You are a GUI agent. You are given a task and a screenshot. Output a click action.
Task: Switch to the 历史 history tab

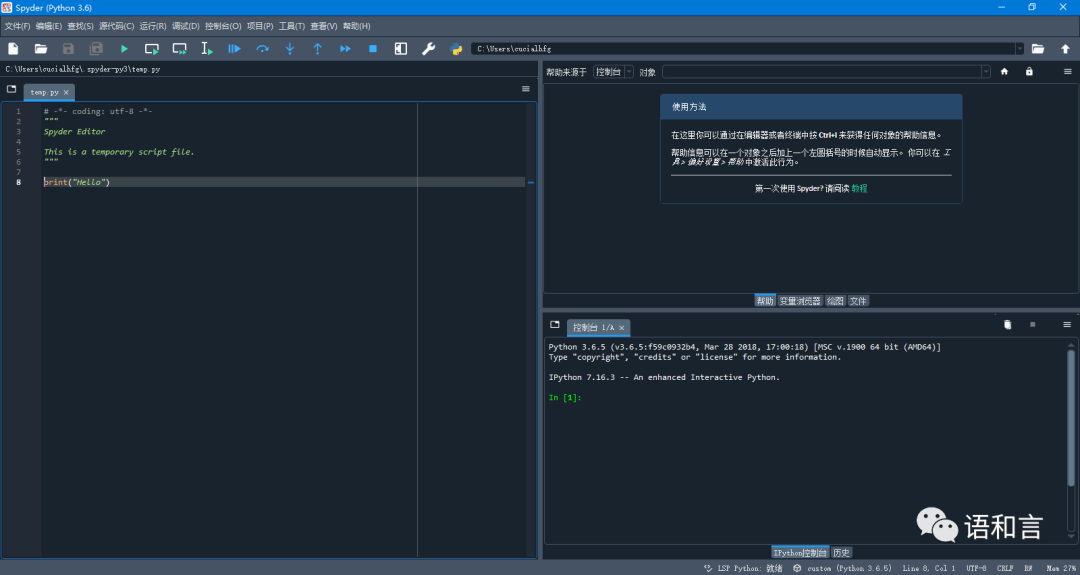[x=841, y=553]
